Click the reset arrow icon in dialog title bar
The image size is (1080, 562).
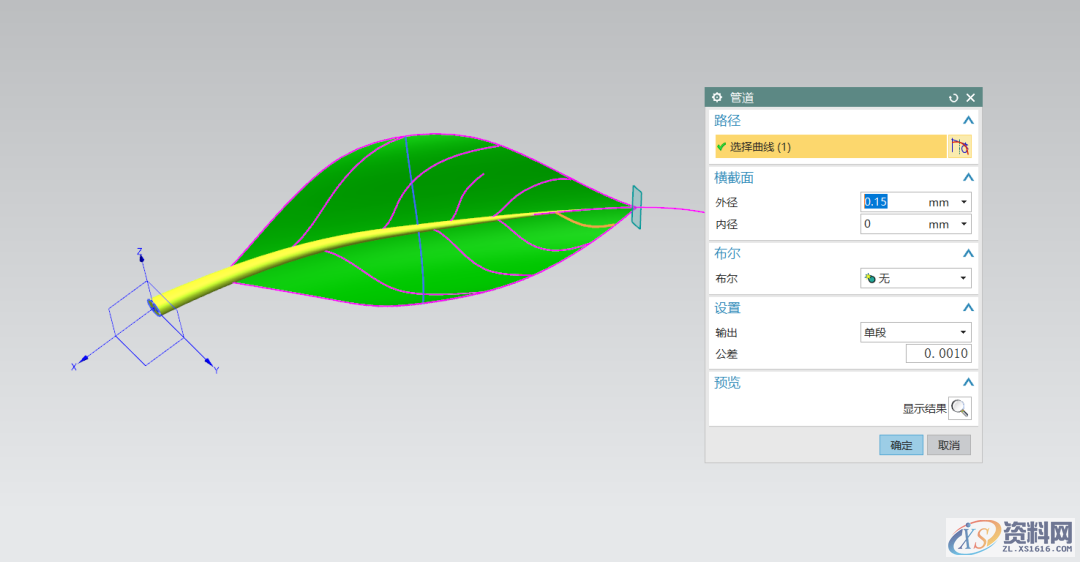(953, 98)
